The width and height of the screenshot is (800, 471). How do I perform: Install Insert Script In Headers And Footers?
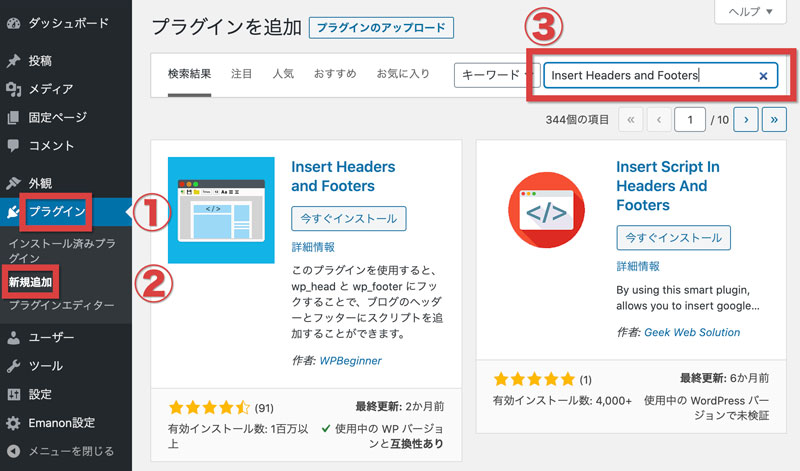[x=673, y=238]
